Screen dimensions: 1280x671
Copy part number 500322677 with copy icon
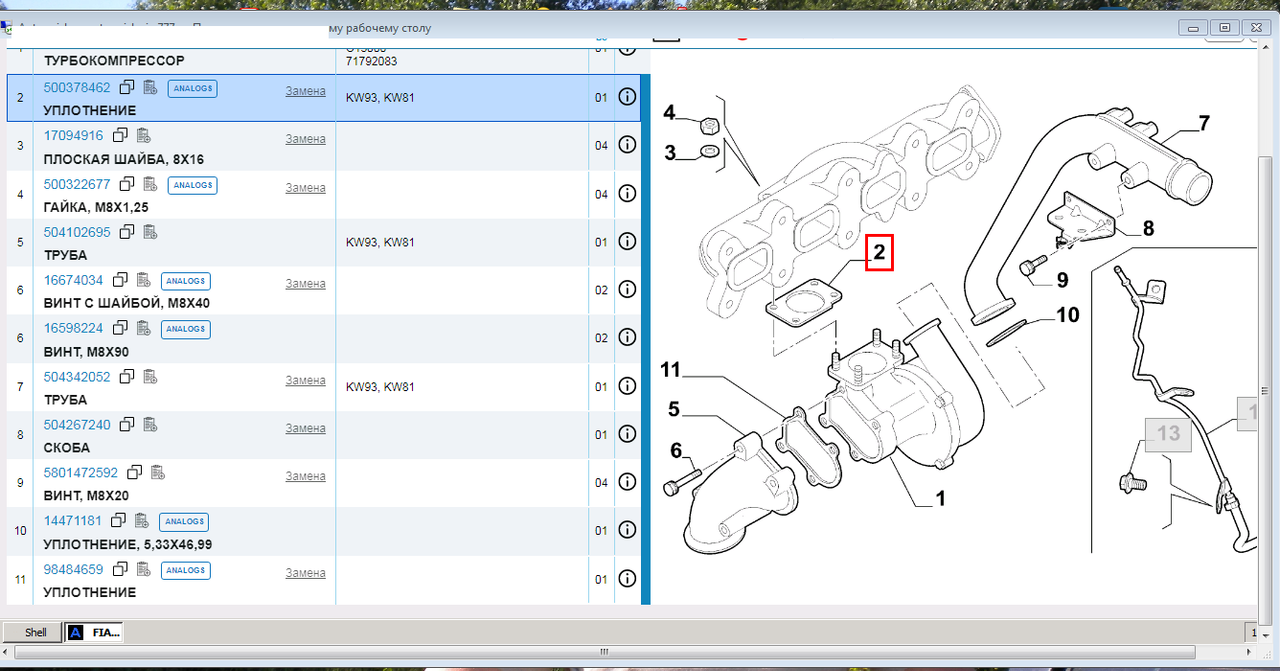tap(127, 184)
